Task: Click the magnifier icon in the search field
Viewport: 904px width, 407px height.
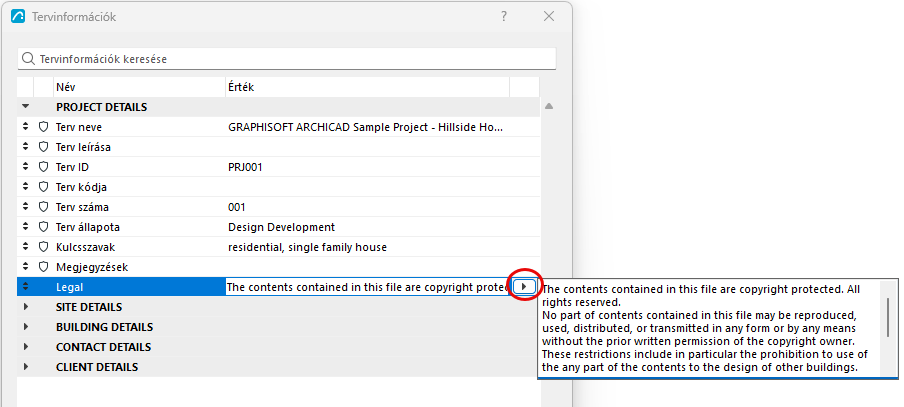Action: click(x=28, y=59)
